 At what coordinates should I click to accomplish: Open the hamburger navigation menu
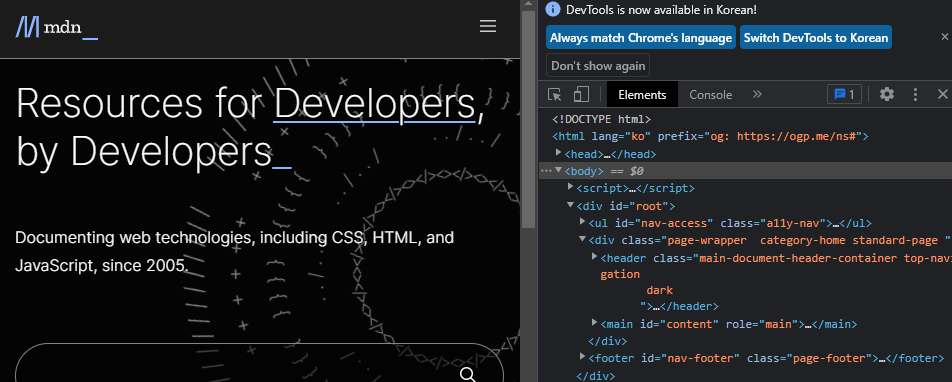488,26
